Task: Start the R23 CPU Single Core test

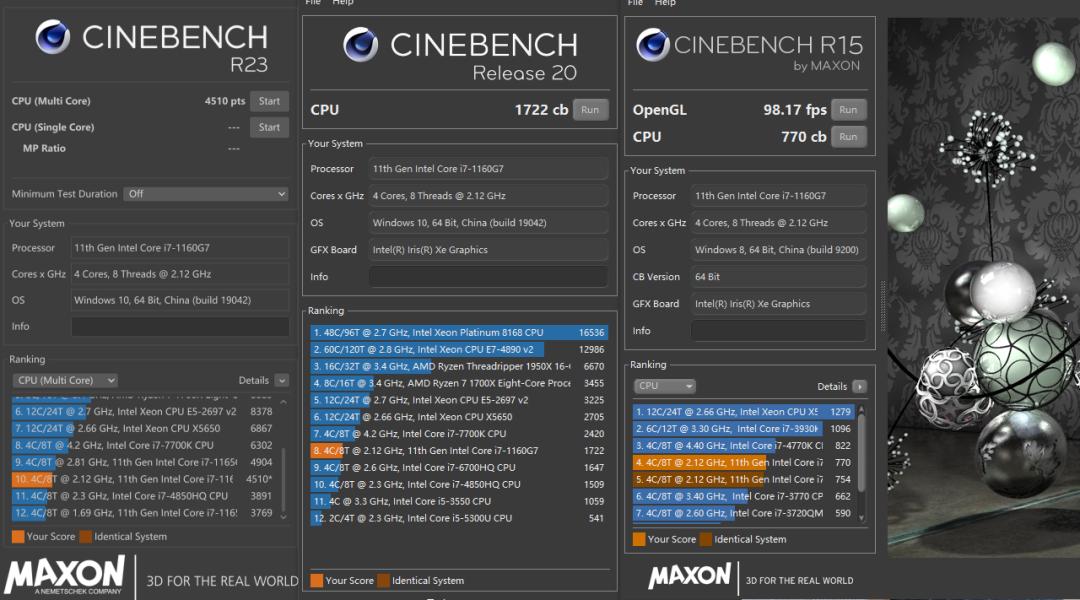Action: pyautogui.click(x=269, y=127)
